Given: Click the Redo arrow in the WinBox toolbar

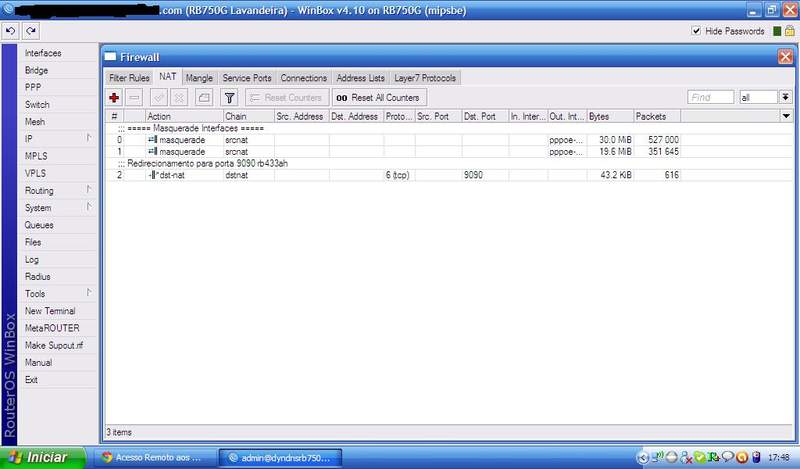Looking at the screenshot, I should (31, 31).
